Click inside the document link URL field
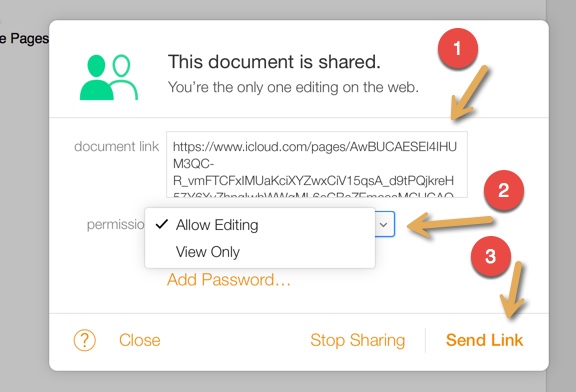Viewport: 576px width, 392px height. coord(317,164)
